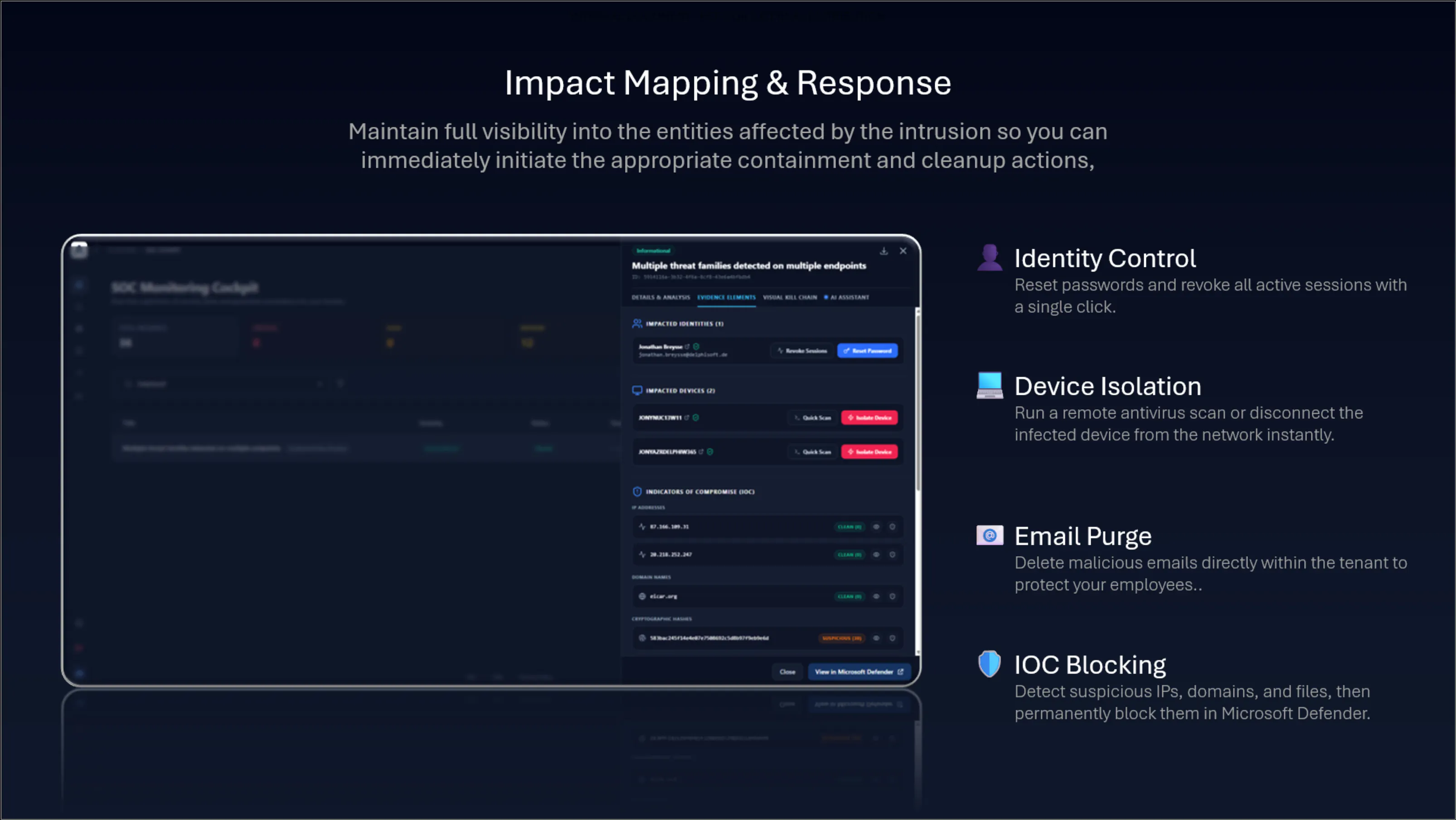
Task: Isolate device JONYAZRDELPHIW365
Action: click(869, 451)
